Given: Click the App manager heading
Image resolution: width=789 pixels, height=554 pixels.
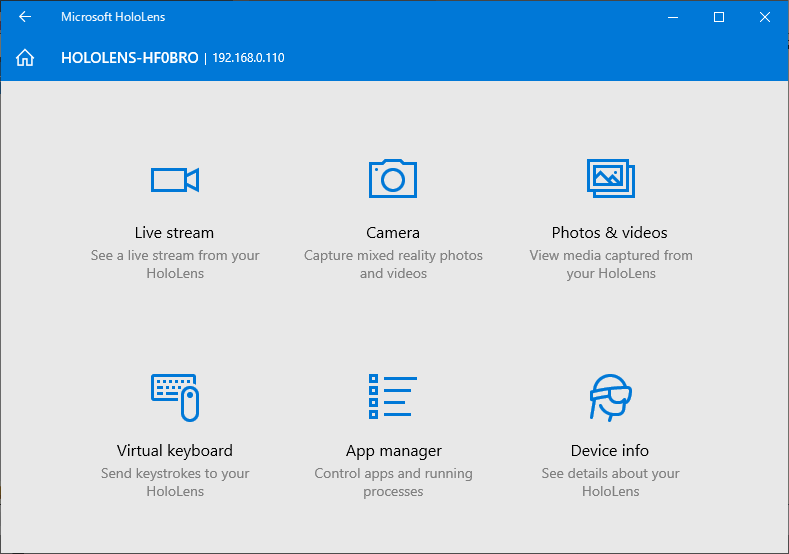Looking at the screenshot, I should coord(393,451).
